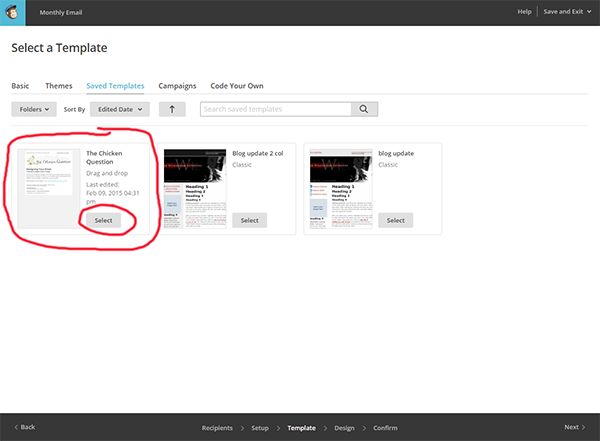
Task: Select the Blog update 2 col template
Action: tap(249, 220)
